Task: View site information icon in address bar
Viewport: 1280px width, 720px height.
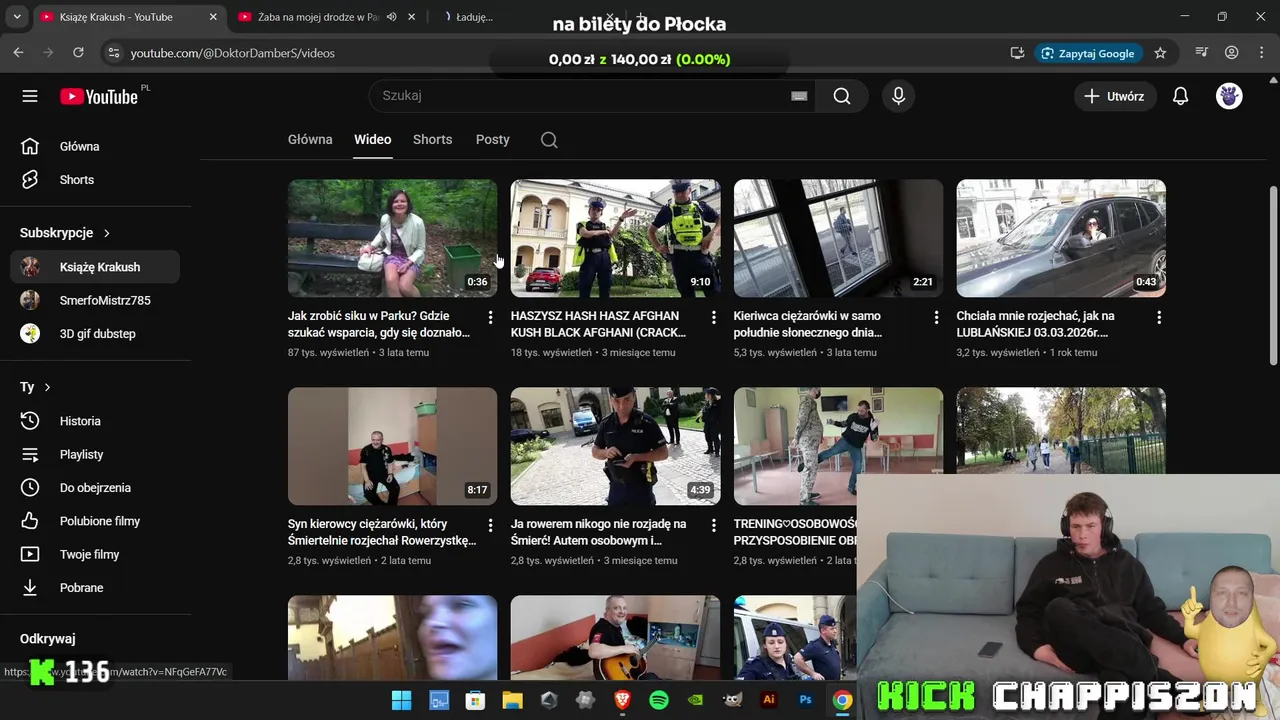Action: click(113, 53)
